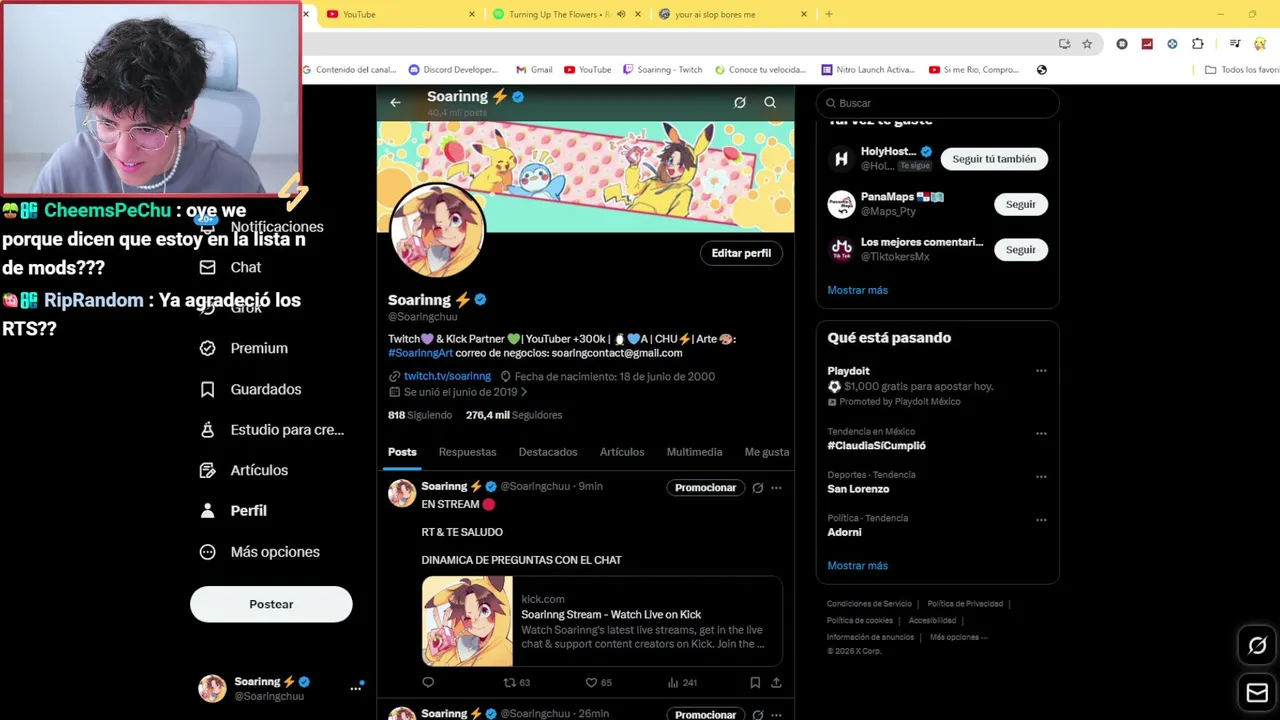Switch to the Me gusta tab
This screenshot has width=1280, height=720.
[767, 452]
